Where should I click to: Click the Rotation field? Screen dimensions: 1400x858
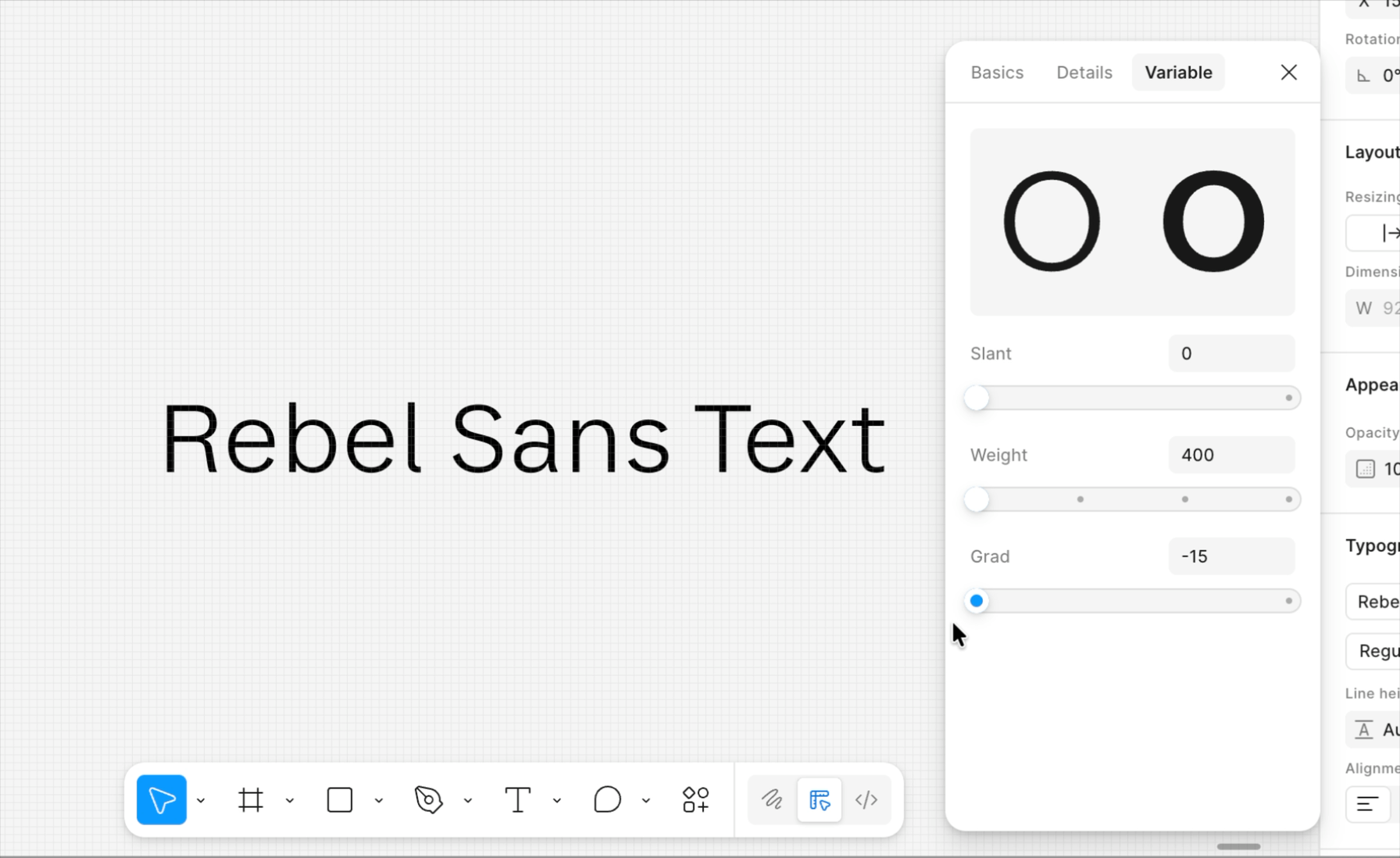coord(1373,76)
